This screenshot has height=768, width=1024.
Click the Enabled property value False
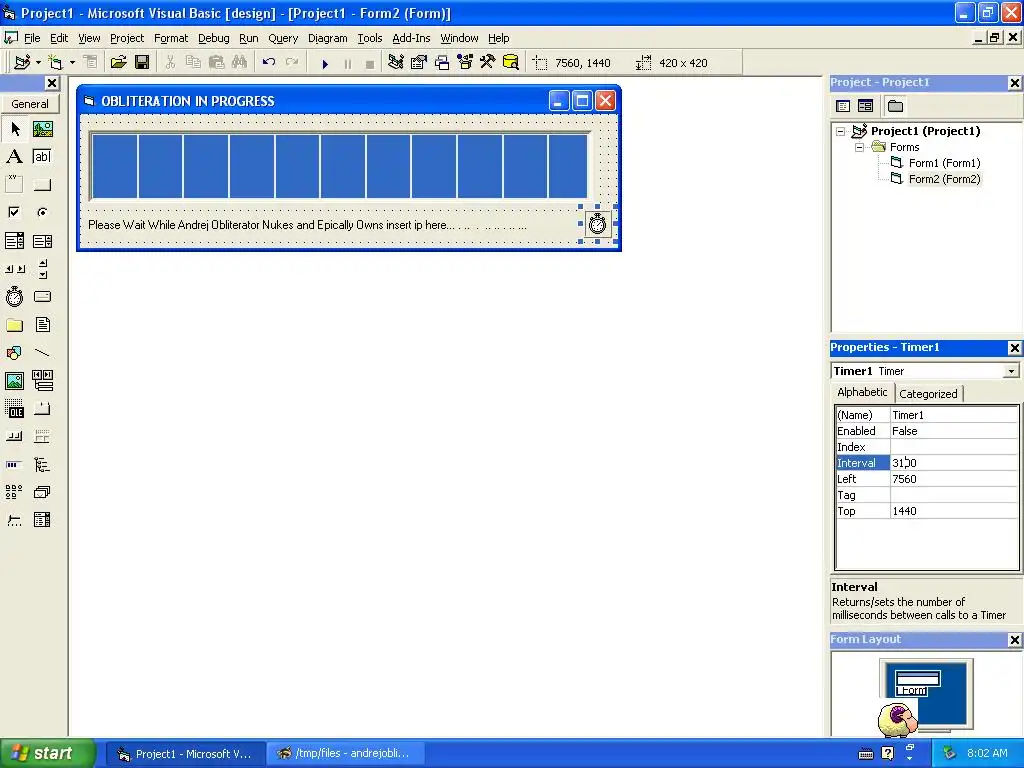pos(953,431)
